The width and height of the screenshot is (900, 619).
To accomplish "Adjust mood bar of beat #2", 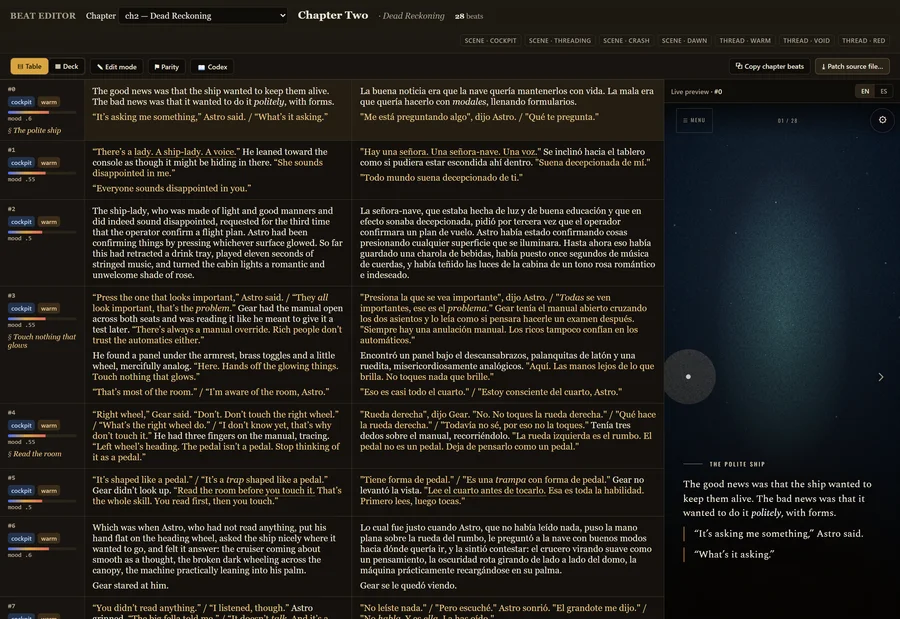I will (42, 232).
